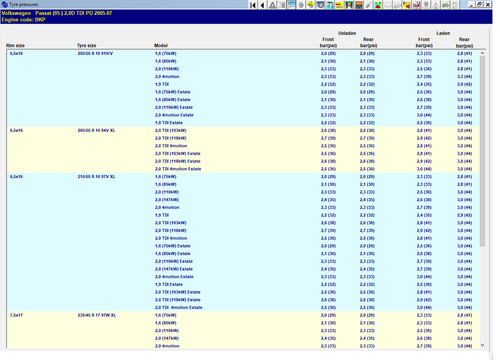Select tyre size 235/45 R 17 97W XL
The image size is (500, 360).
[97, 315]
